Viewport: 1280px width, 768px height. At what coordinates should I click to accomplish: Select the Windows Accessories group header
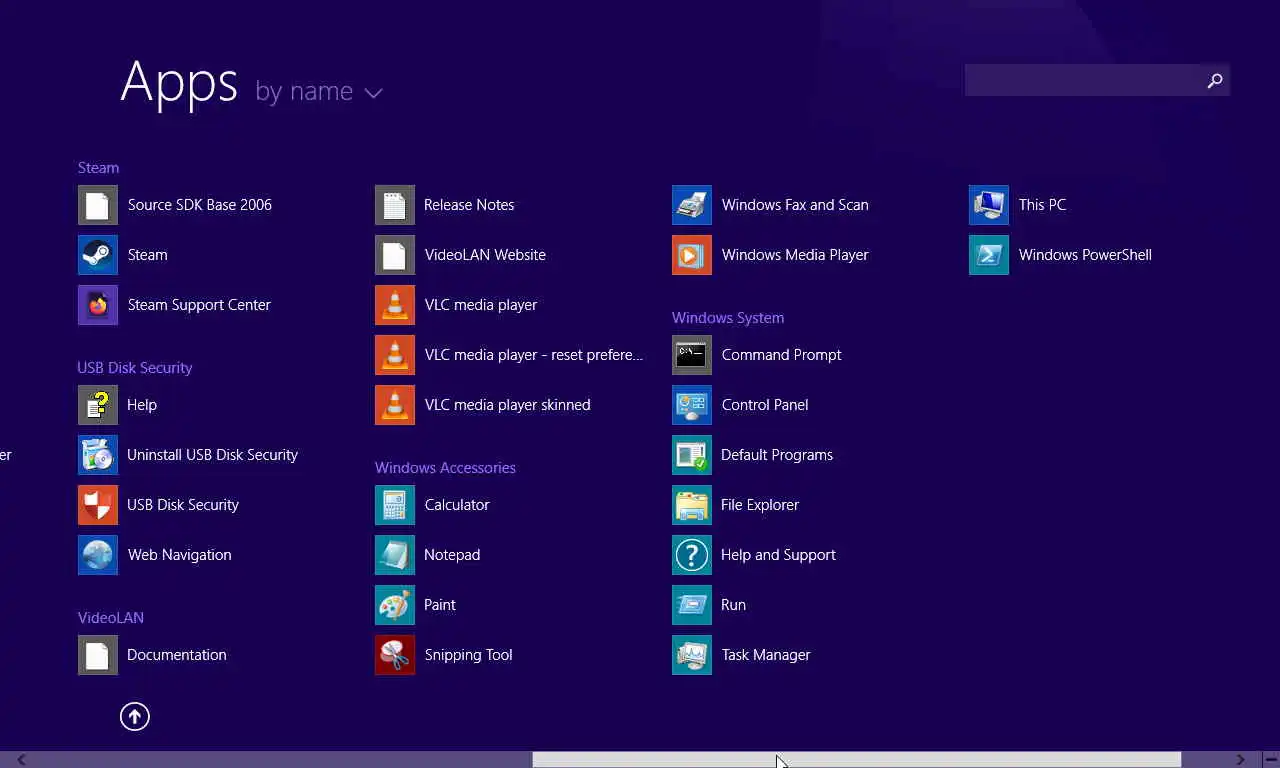coord(445,468)
